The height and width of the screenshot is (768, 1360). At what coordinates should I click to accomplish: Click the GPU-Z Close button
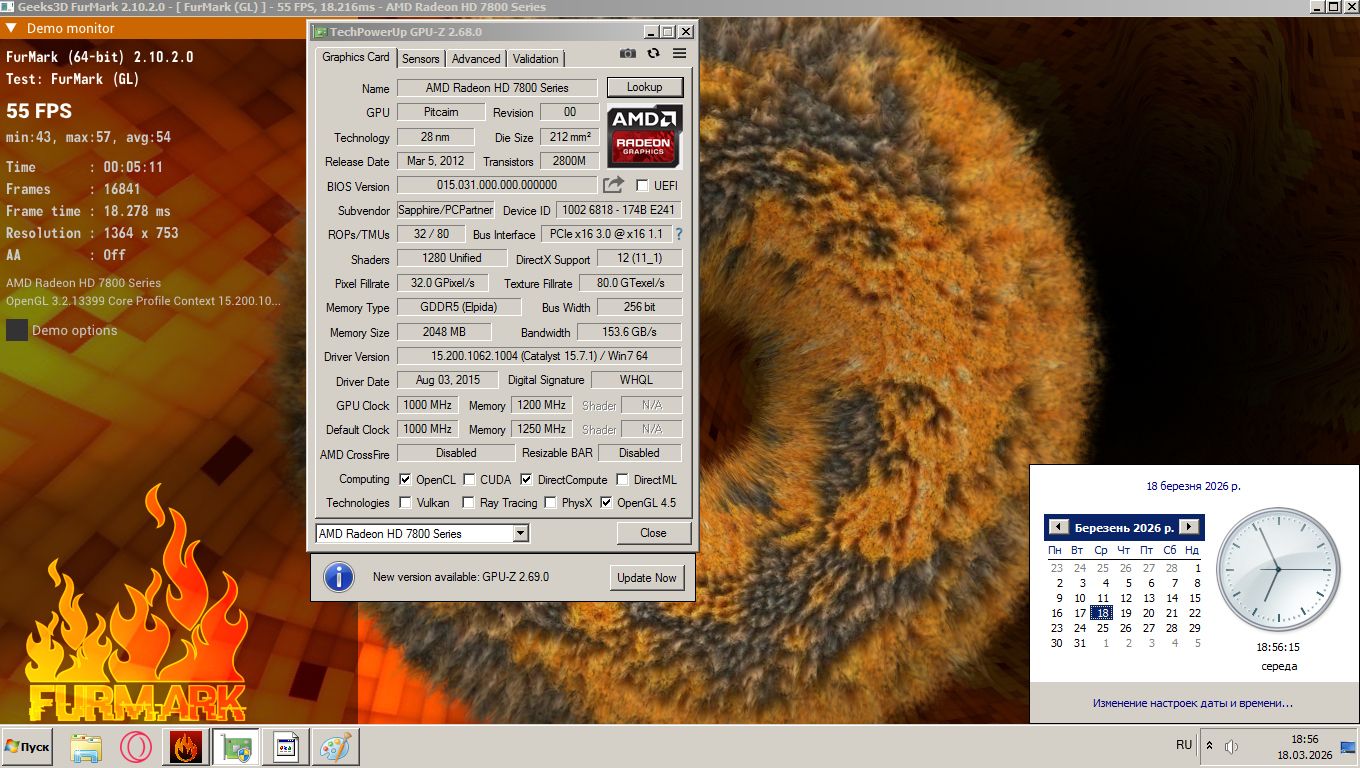(653, 533)
